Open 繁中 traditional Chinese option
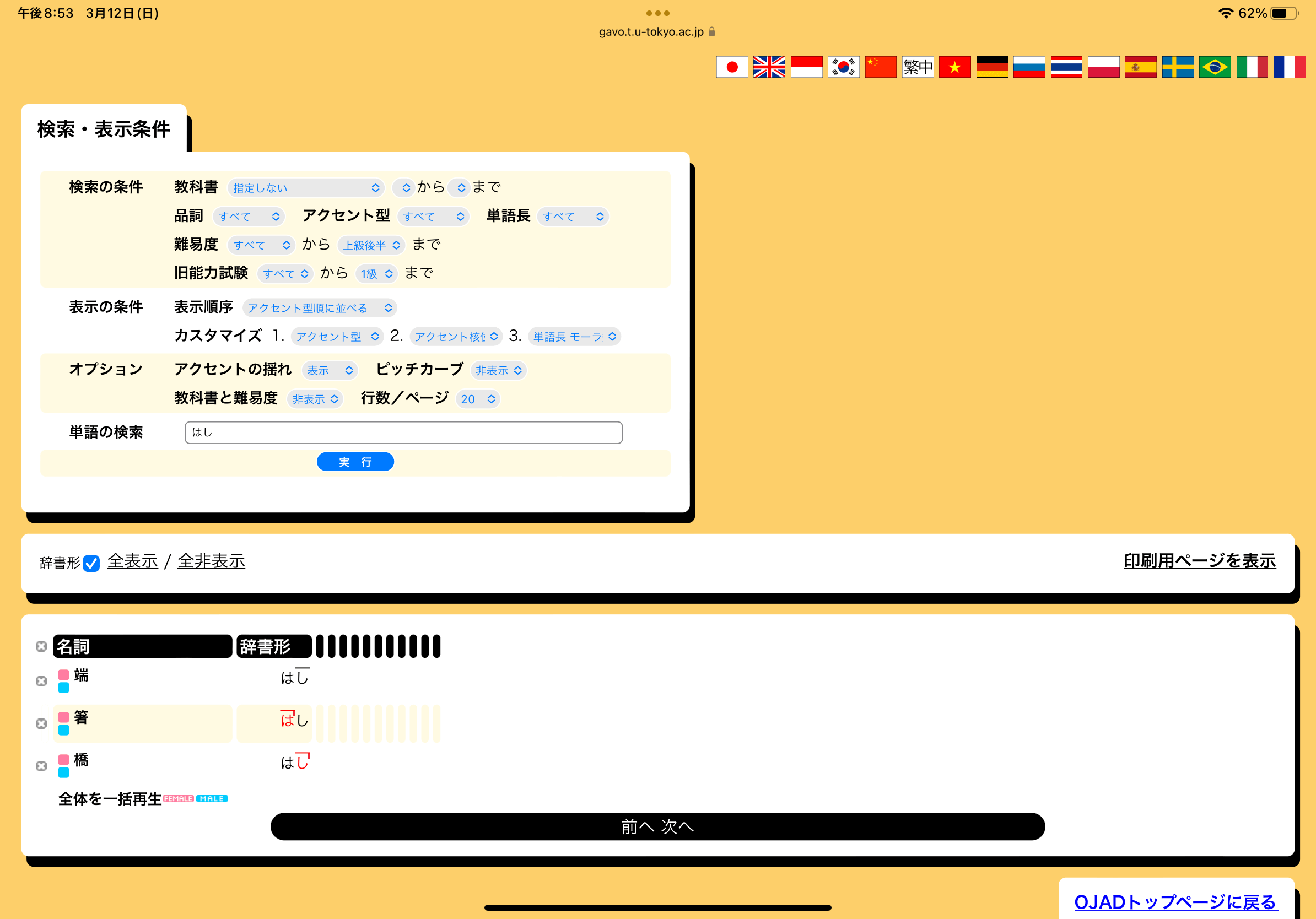Viewport: 1316px width, 919px height. coord(917,67)
